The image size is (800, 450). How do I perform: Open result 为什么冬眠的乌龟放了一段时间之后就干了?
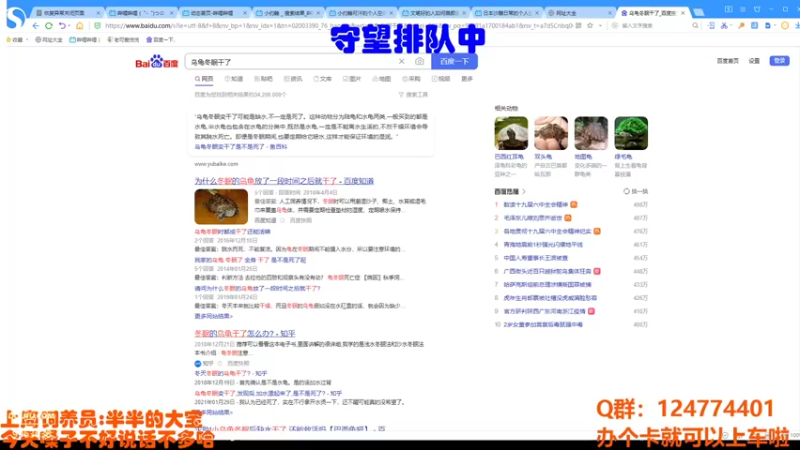tap(284, 181)
